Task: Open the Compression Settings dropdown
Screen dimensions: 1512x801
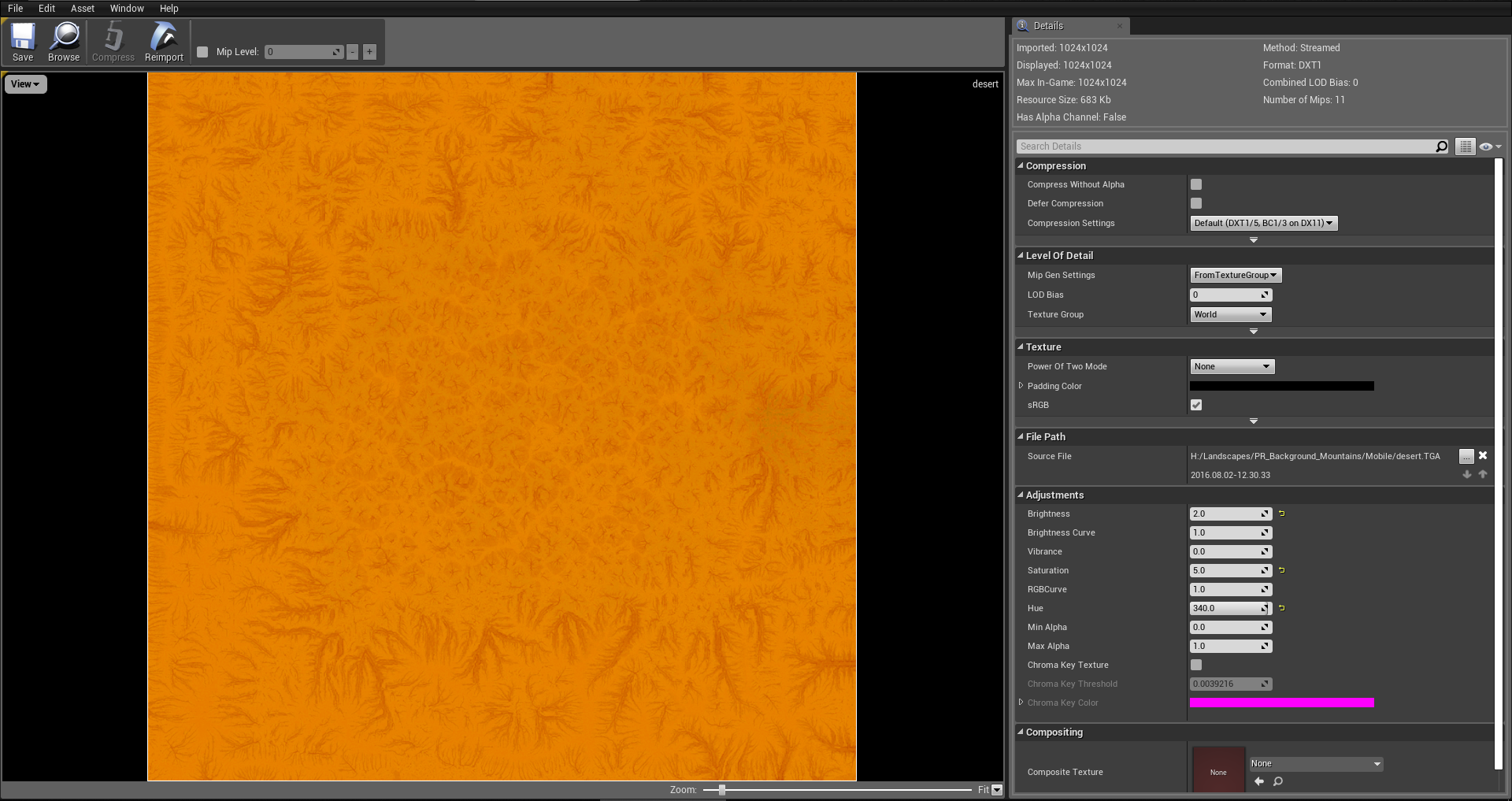Action: coord(1263,223)
